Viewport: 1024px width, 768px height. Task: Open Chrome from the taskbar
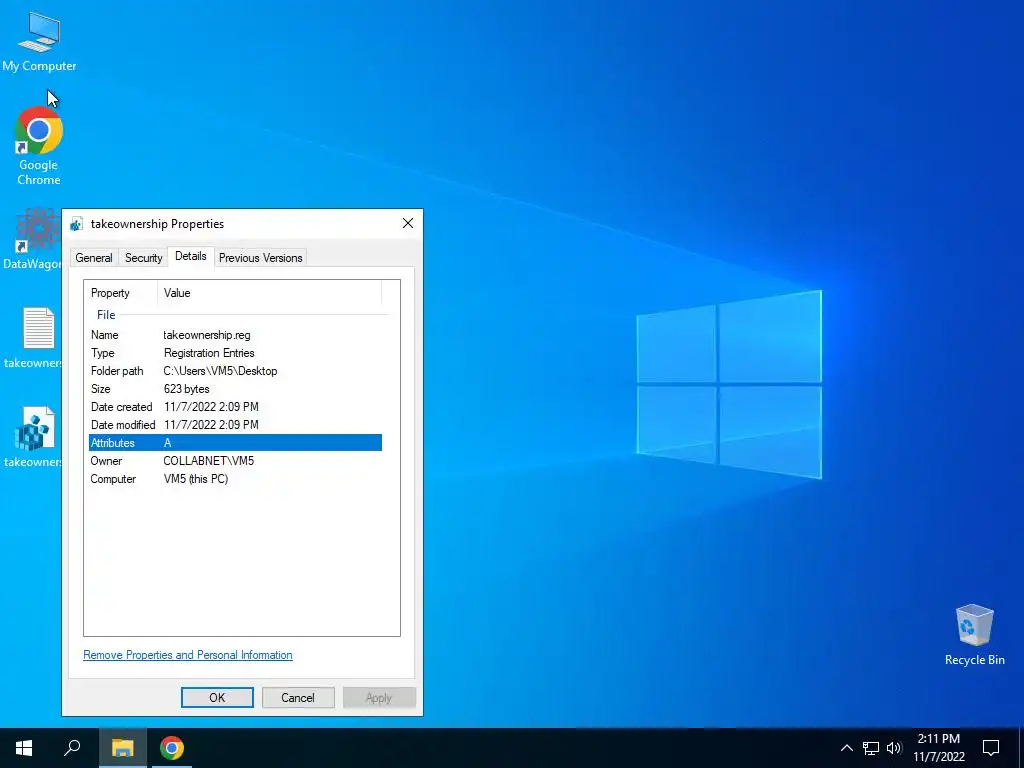[172, 748]
